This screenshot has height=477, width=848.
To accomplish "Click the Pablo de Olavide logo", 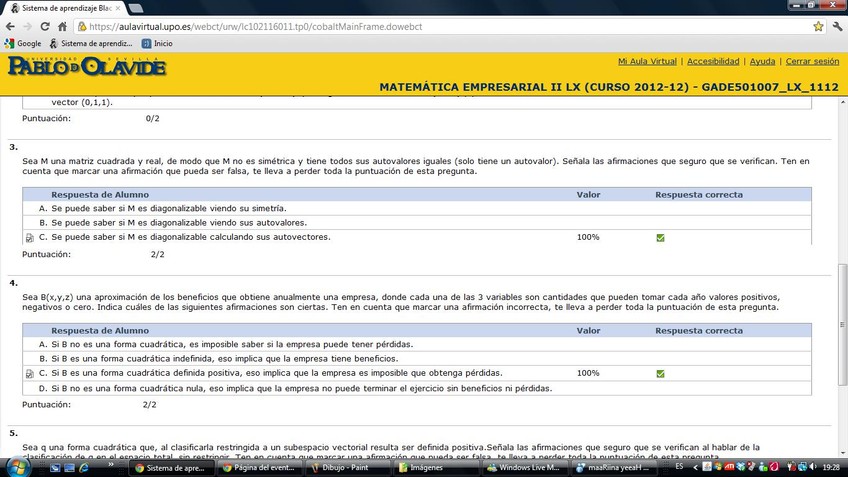I will (86, 67).
